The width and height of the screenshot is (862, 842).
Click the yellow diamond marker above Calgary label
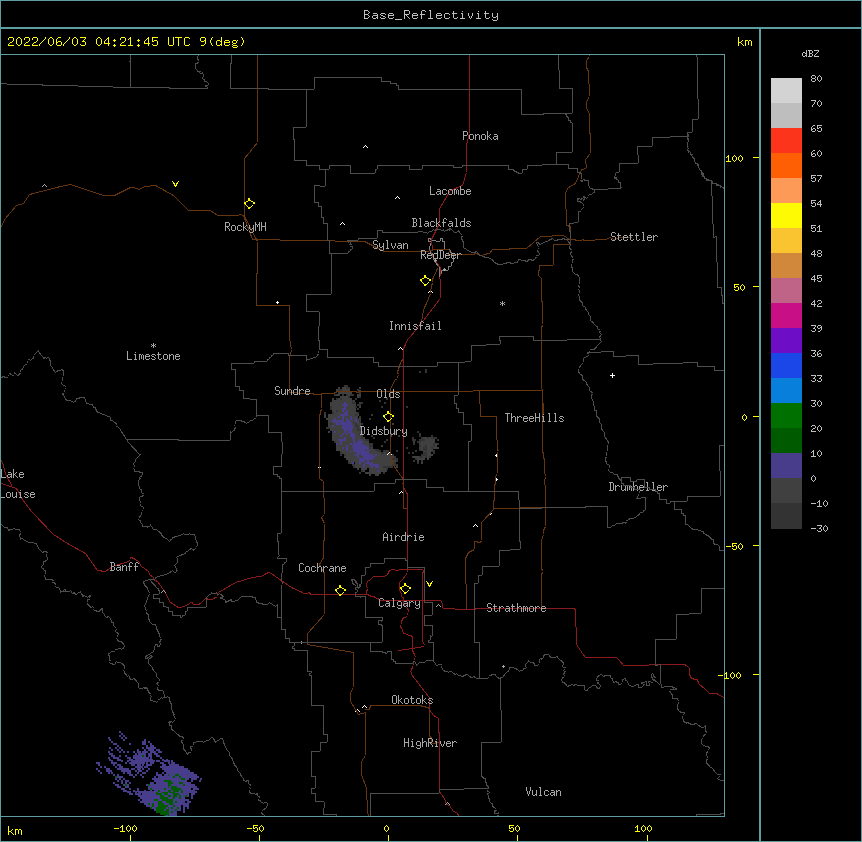[405, 589]
